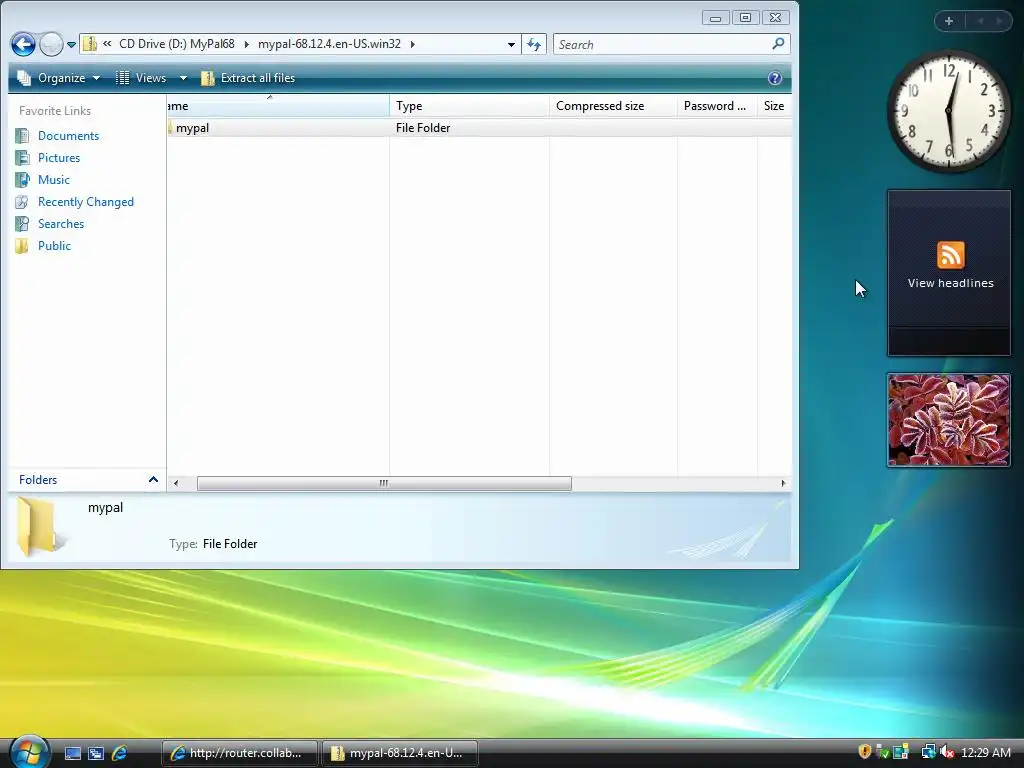Screen dimensions: 1024x768
Task: Sort by Size column header
Action: (775, 106)
